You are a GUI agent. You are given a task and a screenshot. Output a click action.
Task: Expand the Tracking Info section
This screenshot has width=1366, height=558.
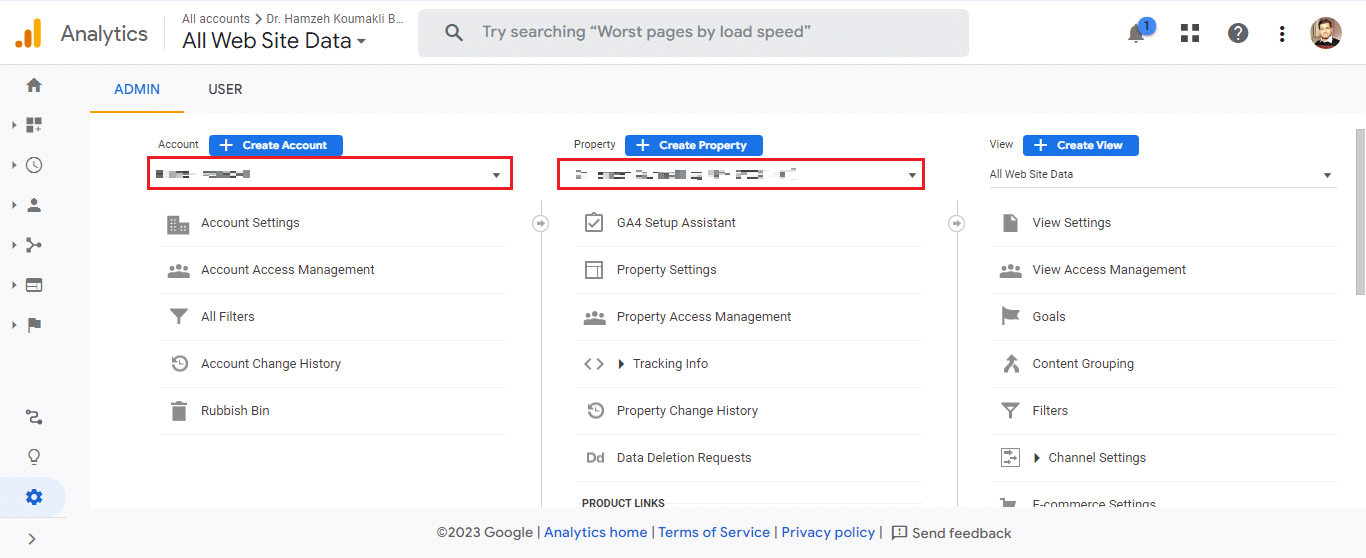click(669, 364)
